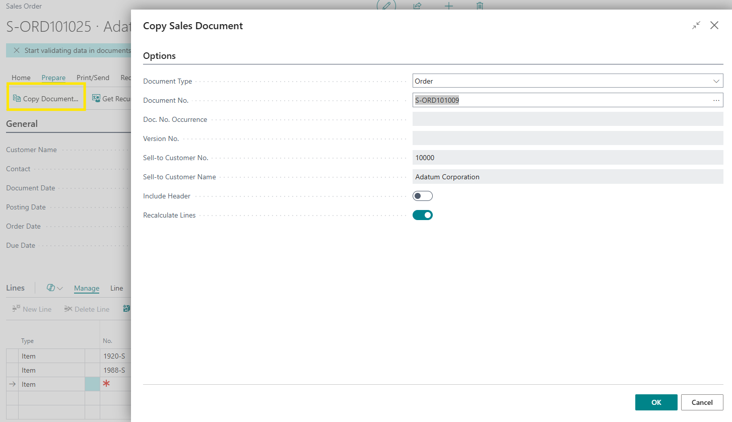Click the Customer Name label
The width and height of the screenshot is (732, 422).
point(31,150)
